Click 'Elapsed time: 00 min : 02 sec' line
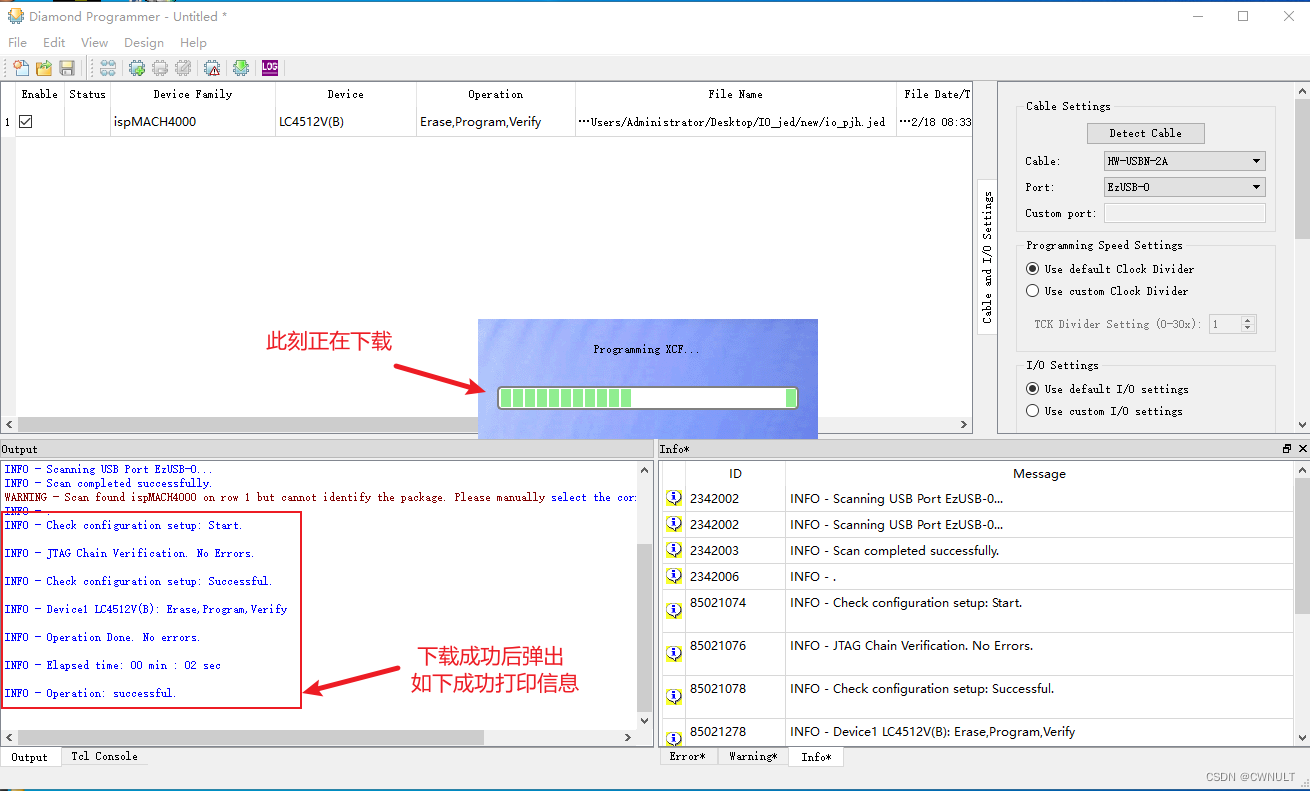Screen dimensions: 1310x791 point(112,665)
